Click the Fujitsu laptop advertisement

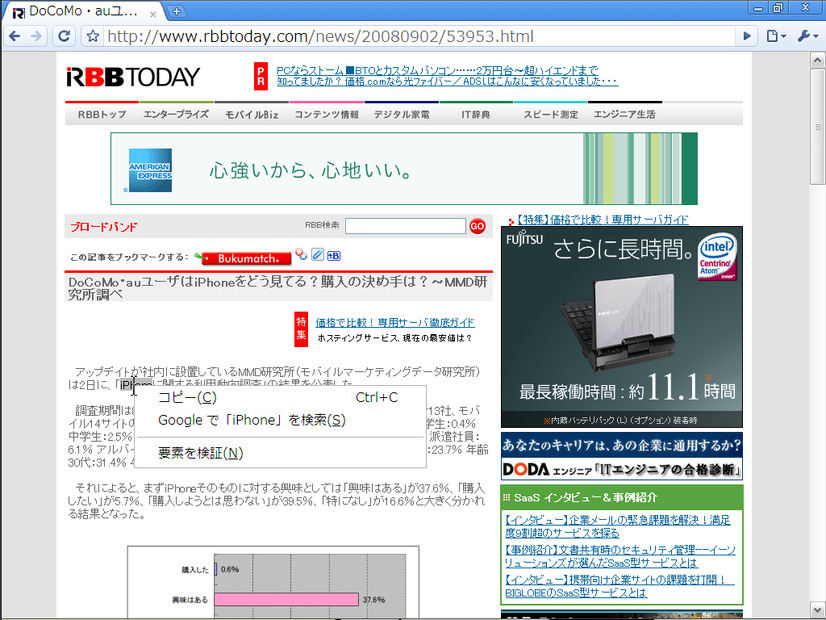click(x=622, y=327)
